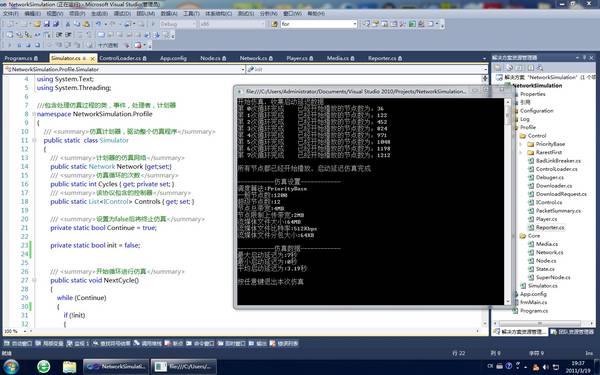Viewport: 600px width, 375px height.
Task: Click the Open File folder icon in the toolbar
Action: click(x=37, y=24)
